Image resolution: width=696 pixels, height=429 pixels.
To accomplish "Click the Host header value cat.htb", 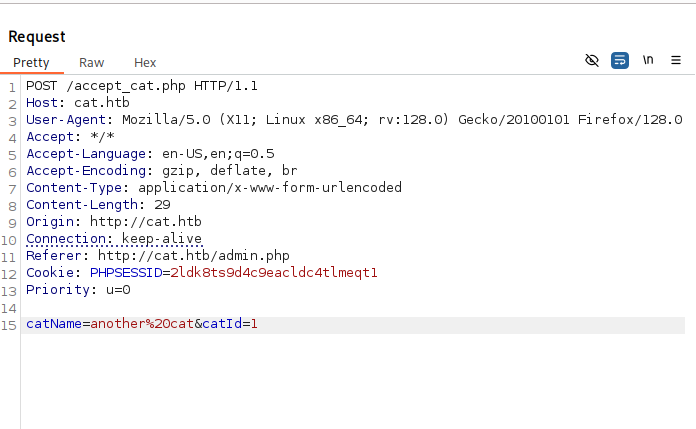I will coord(102,103).
